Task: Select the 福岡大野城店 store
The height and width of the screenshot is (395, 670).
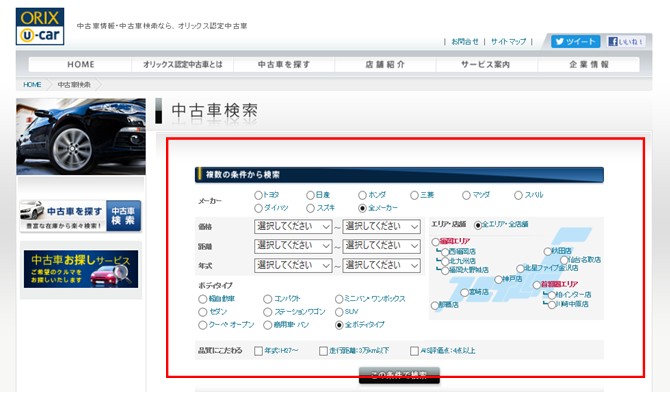Action: click(445, 271)
